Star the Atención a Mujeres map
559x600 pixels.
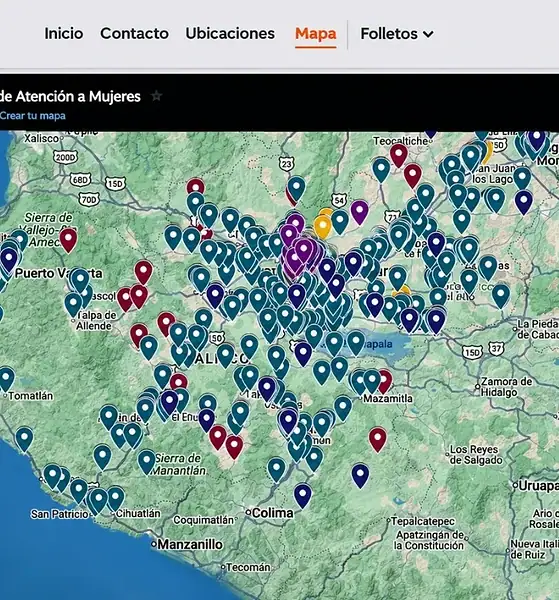[x=156, y=96]
